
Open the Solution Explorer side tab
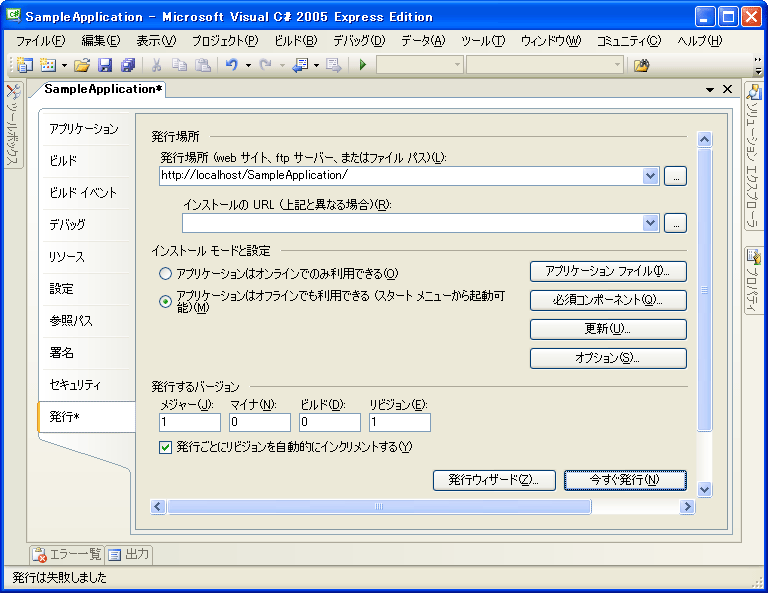[752, 156]
